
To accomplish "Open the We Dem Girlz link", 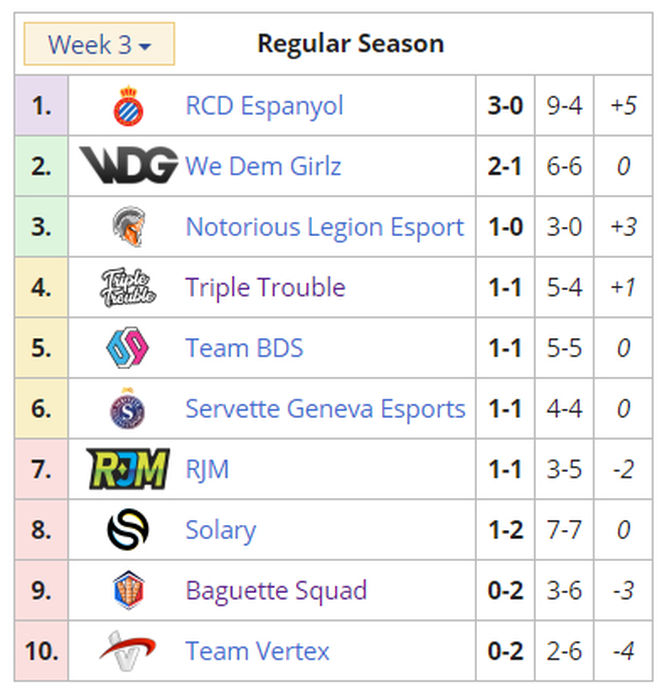I will (264, 166).
